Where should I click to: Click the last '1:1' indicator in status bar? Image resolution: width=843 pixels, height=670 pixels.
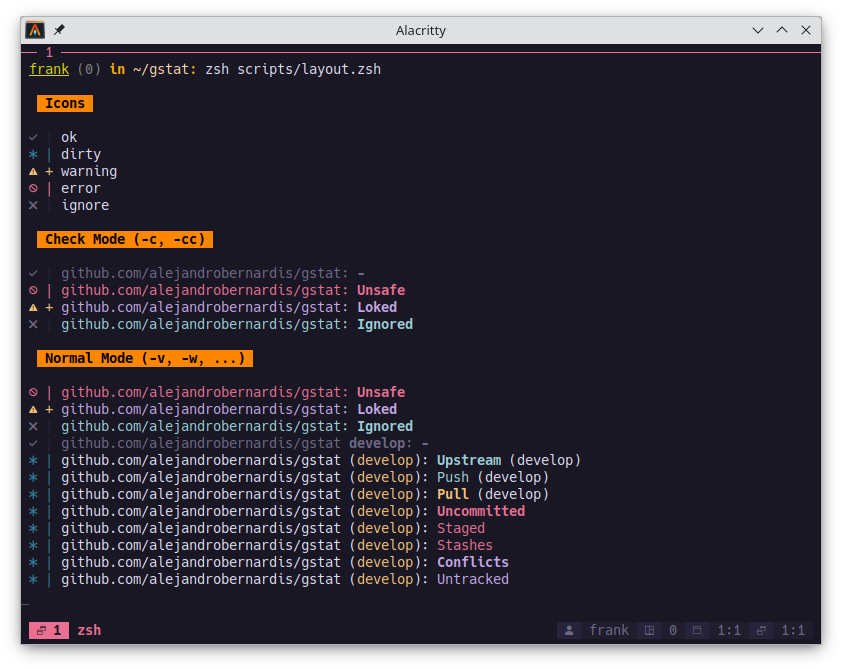tap(793, 630)
